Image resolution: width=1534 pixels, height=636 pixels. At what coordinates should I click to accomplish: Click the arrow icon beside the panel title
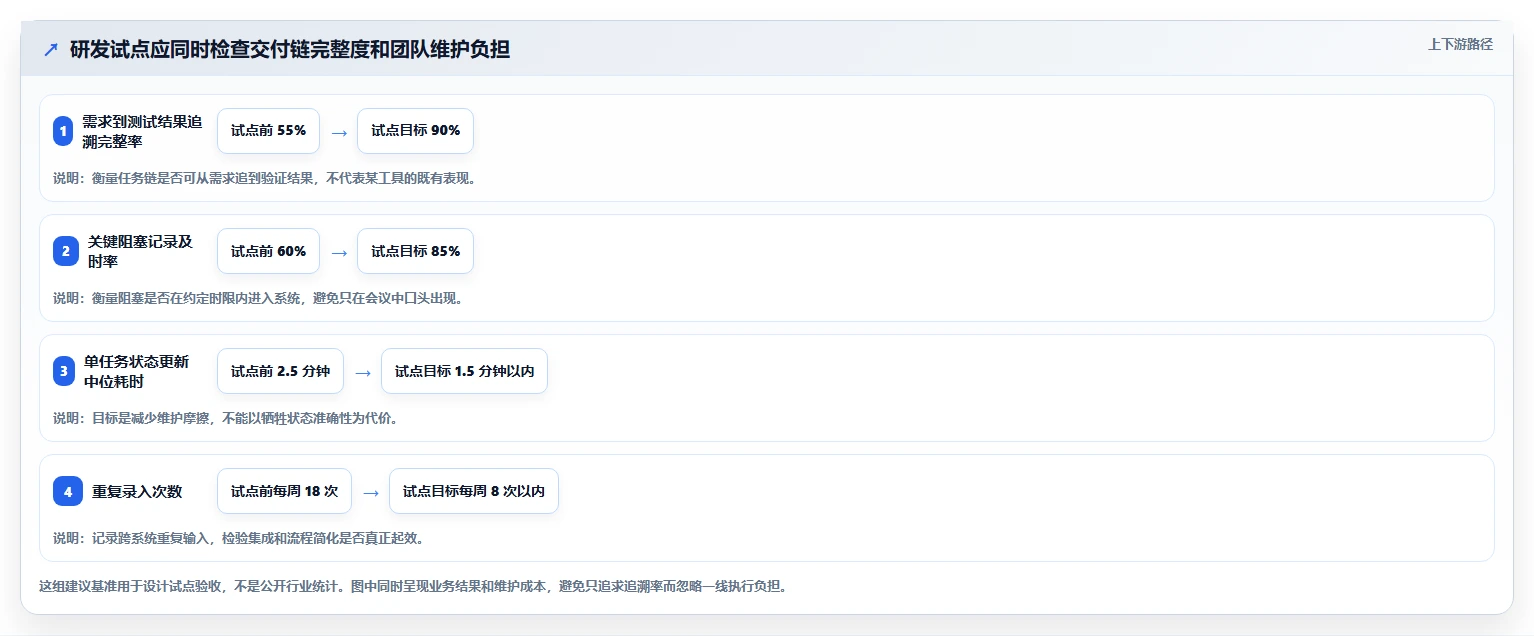tap(51, 50)
